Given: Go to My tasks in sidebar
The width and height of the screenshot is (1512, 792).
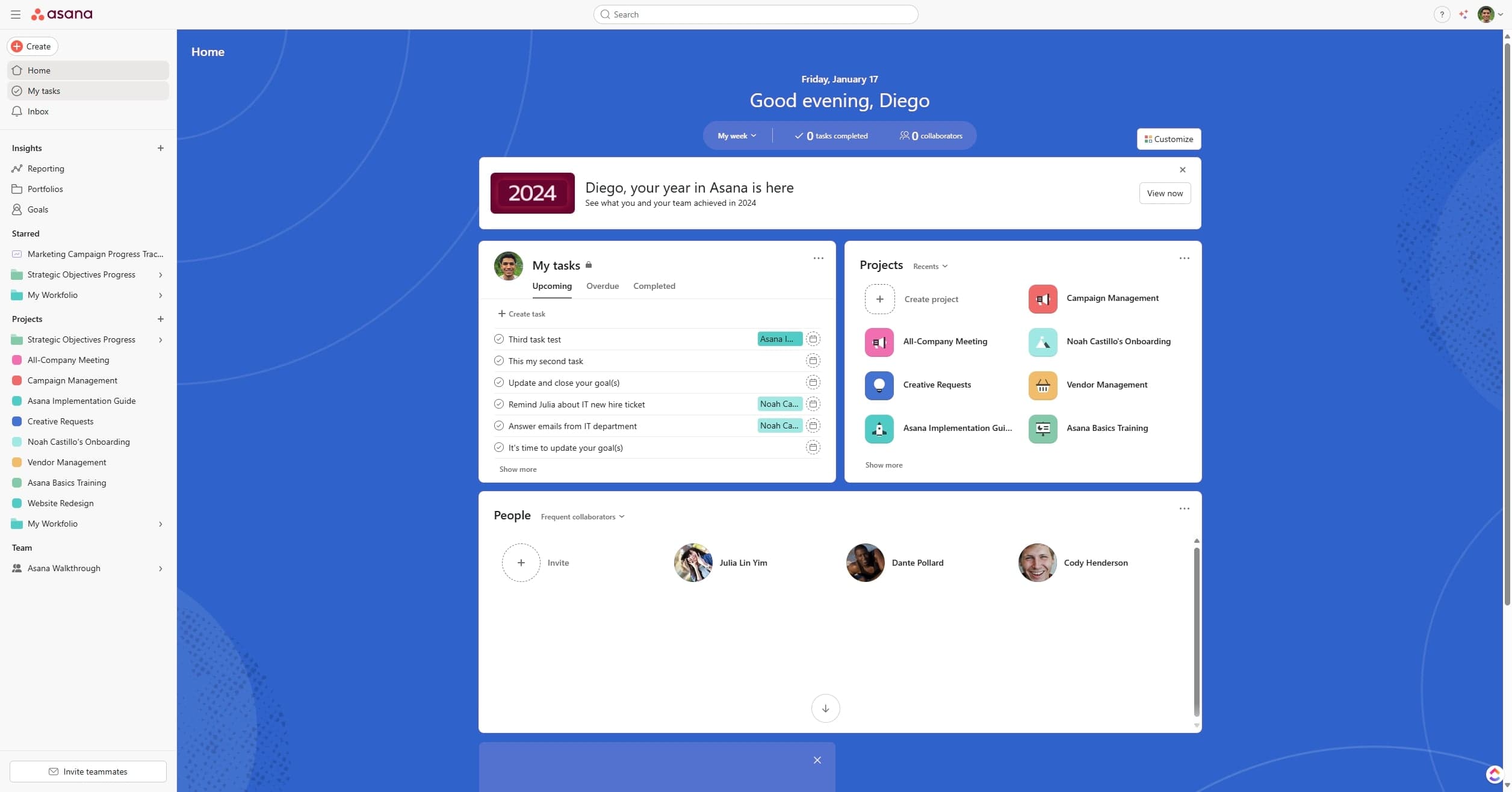Looking at the screenshot, I should point(88,91).
